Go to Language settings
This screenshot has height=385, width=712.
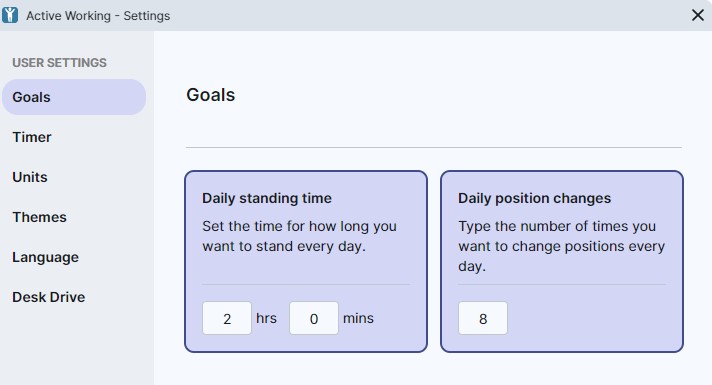pyautogui.click(x=74, y=257)
